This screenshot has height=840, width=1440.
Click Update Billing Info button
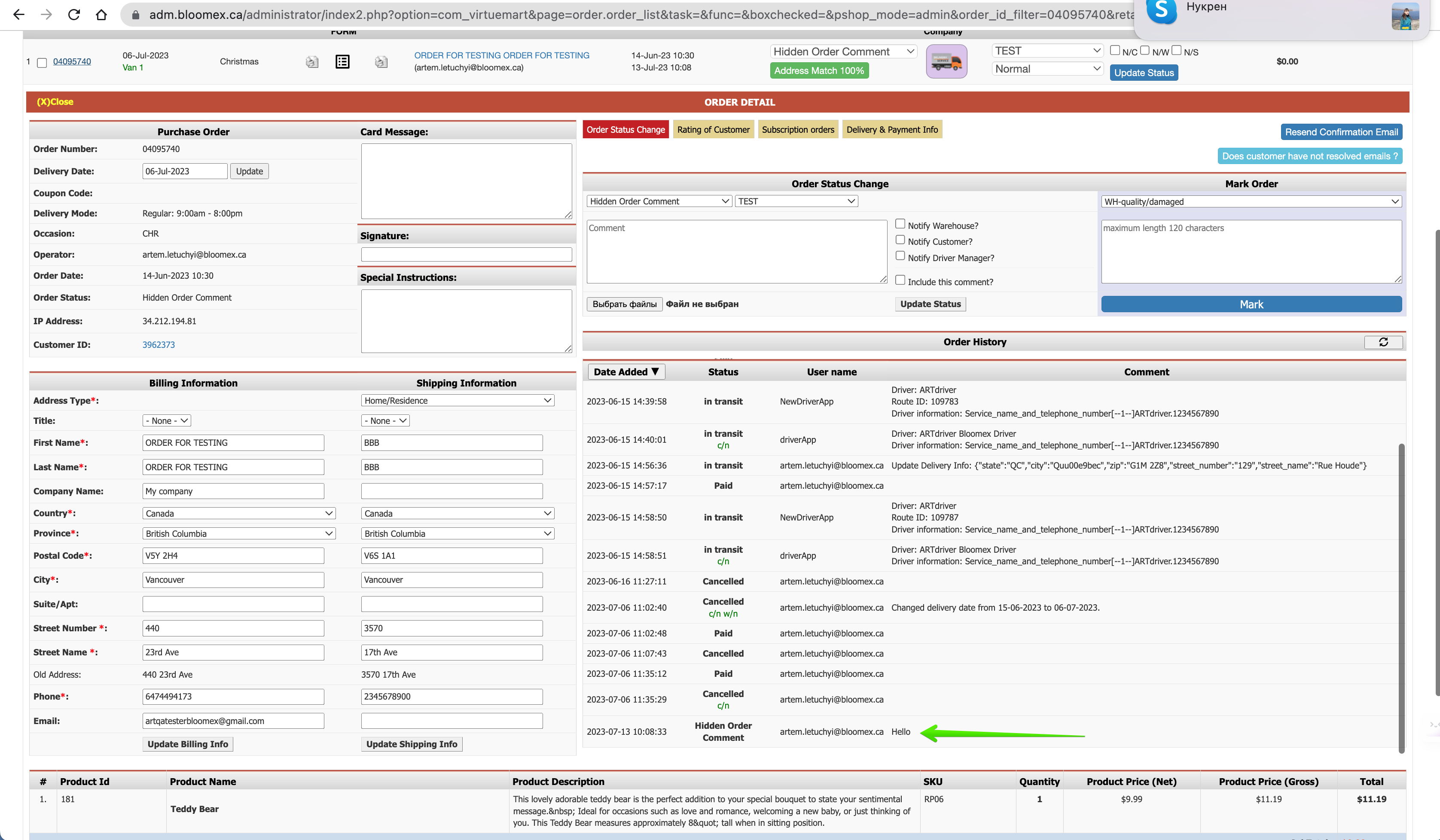(x=187, y=744)
